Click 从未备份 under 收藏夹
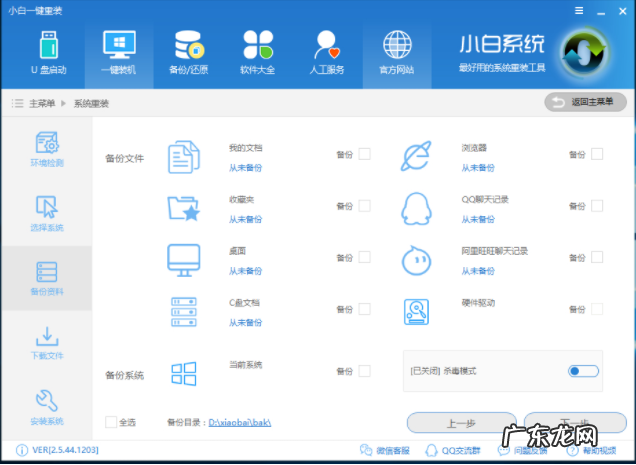 (245, 219)
